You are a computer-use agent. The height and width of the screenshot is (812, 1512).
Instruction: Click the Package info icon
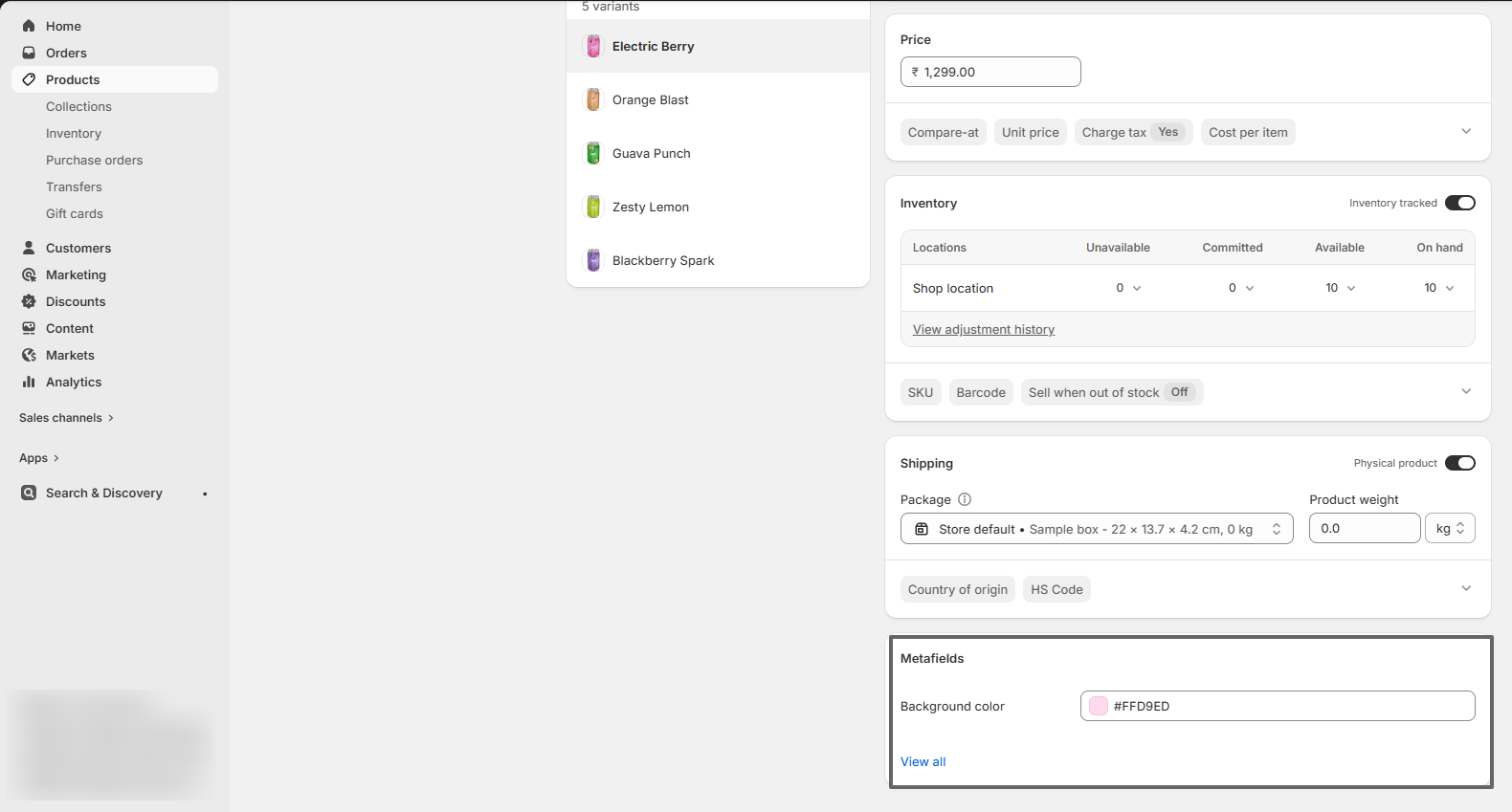point(965,499)
